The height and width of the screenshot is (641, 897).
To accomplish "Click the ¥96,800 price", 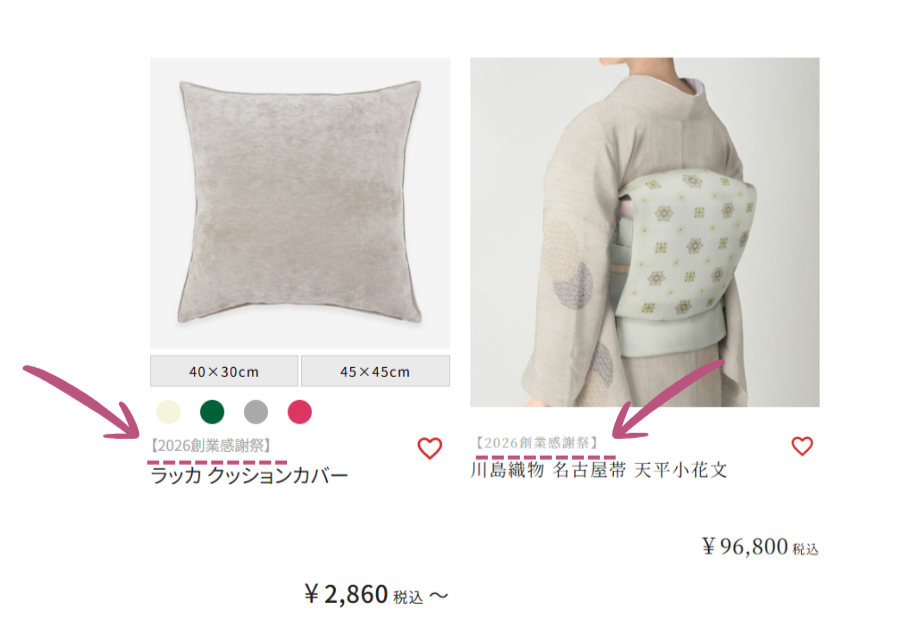I will click(745, 546).
